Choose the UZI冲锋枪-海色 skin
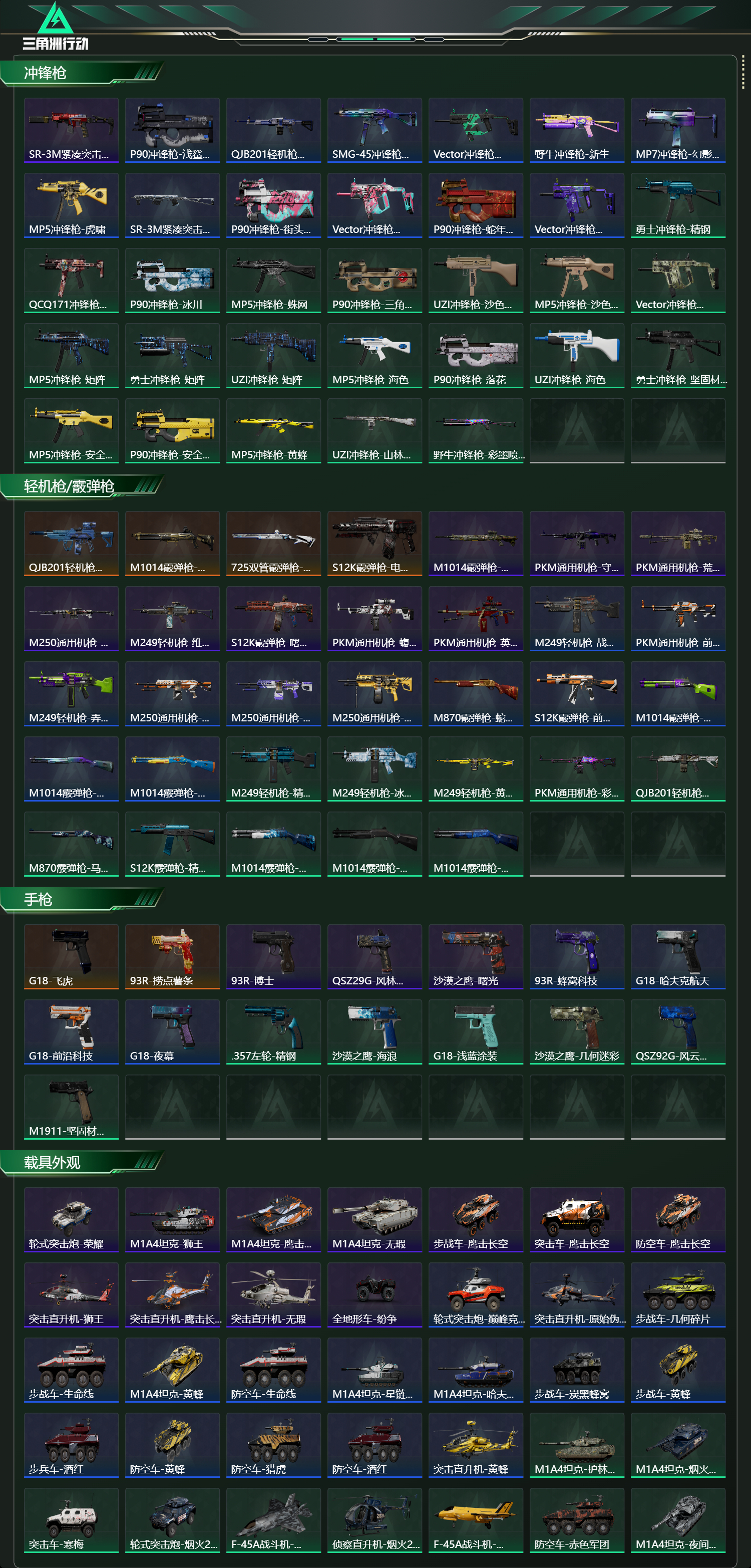Image resolution: width=751 pixels, height=1568 pixels. 576,356
